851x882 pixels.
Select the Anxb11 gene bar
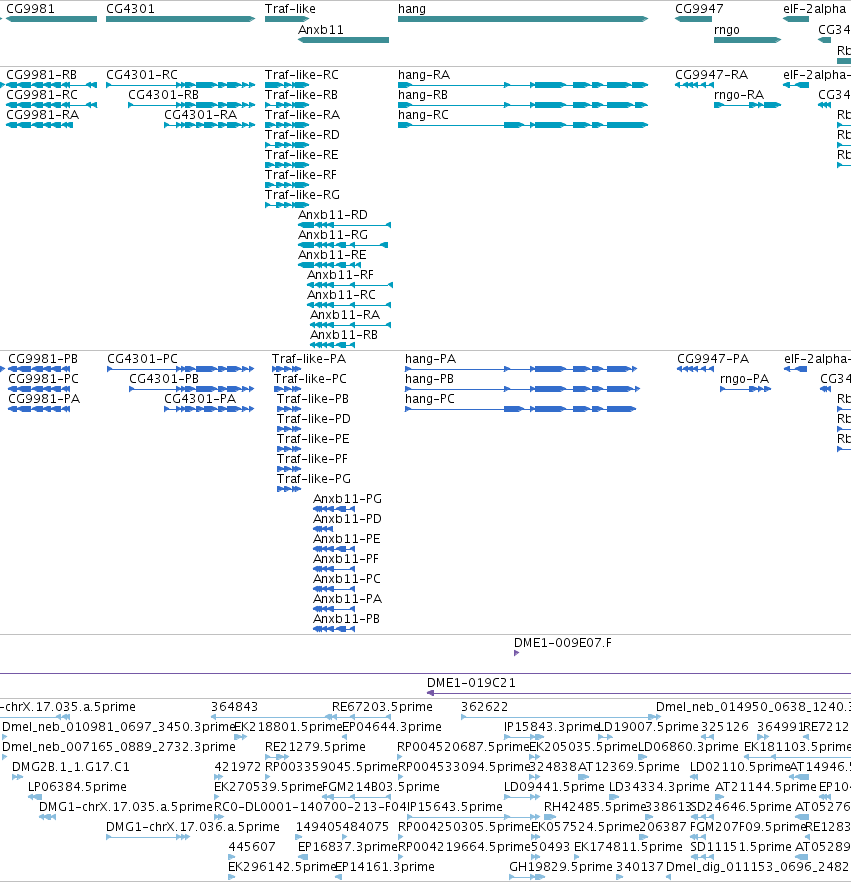pos(344,40)
